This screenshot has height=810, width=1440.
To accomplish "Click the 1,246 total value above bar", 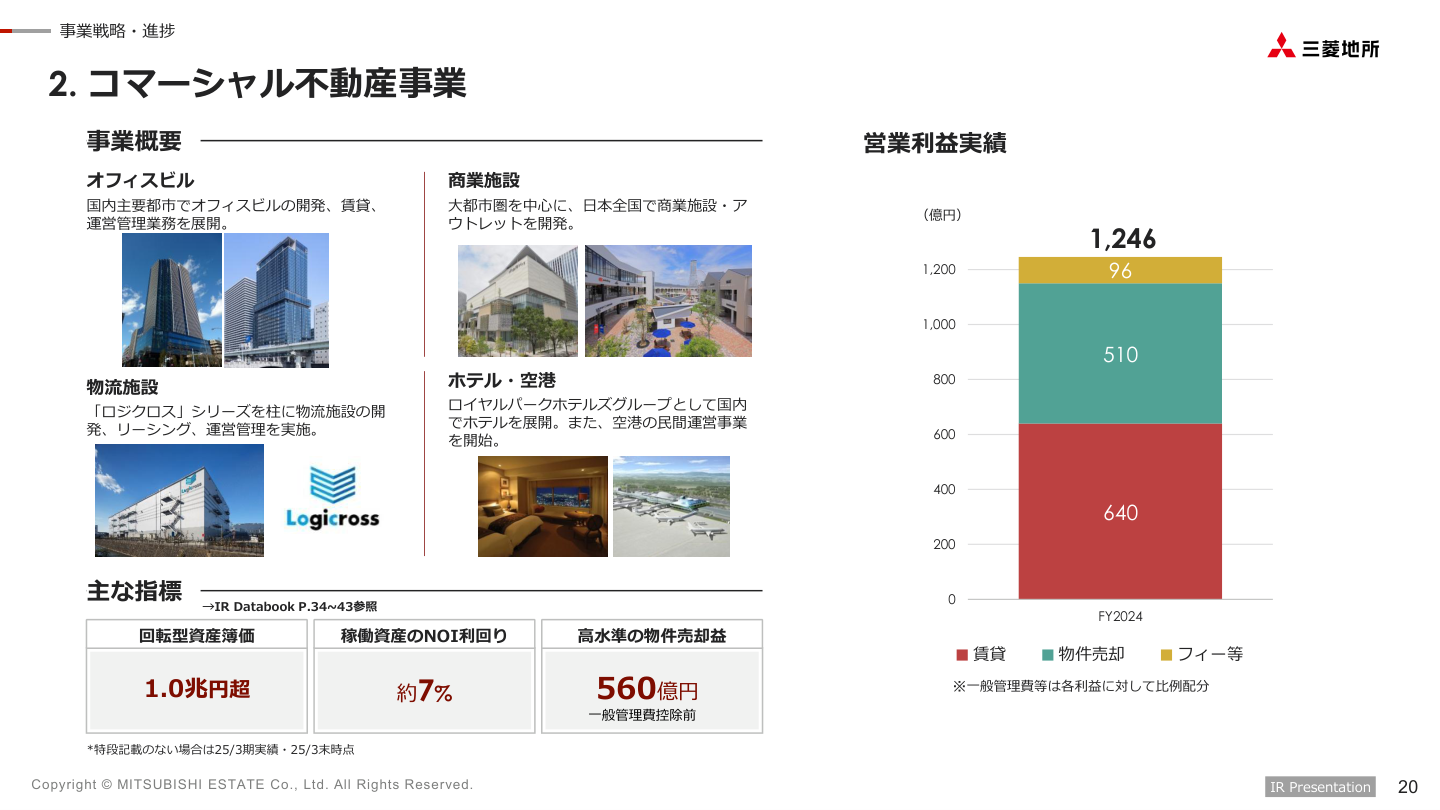I will [1122, 239].
